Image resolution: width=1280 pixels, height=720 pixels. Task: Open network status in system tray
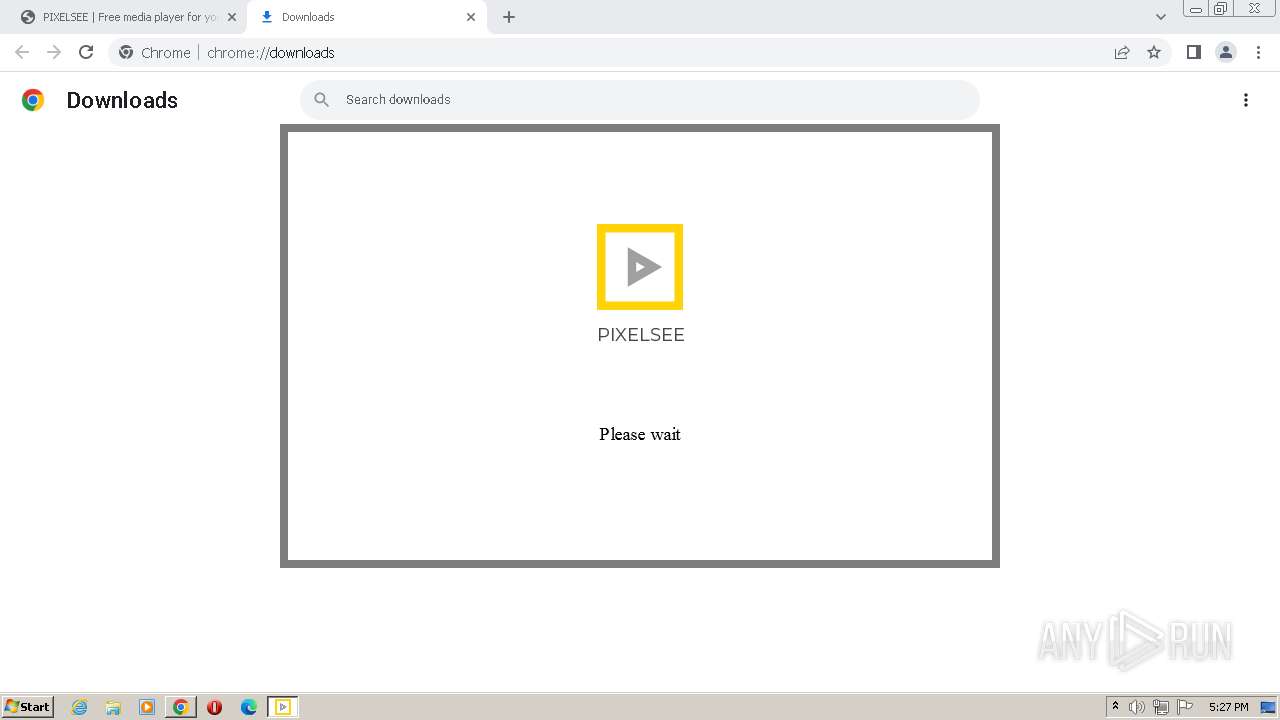click(1161, 707)
